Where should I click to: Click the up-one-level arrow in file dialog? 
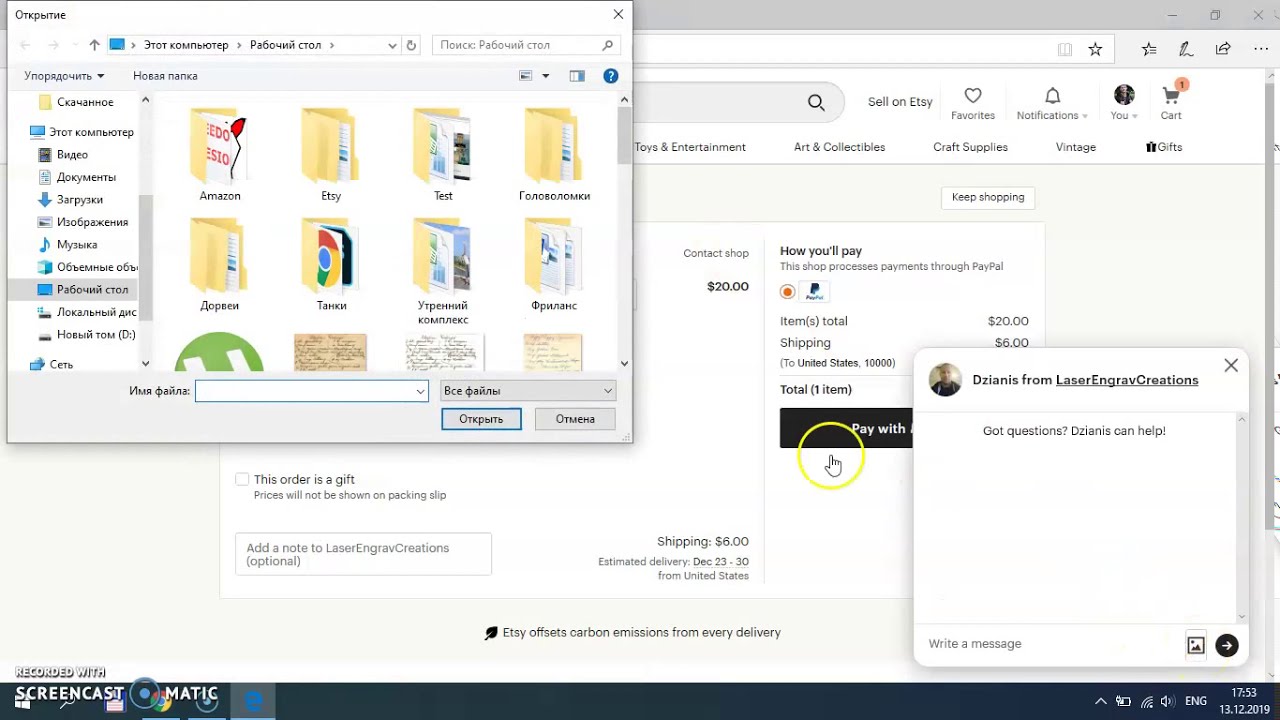click(94, 45)
